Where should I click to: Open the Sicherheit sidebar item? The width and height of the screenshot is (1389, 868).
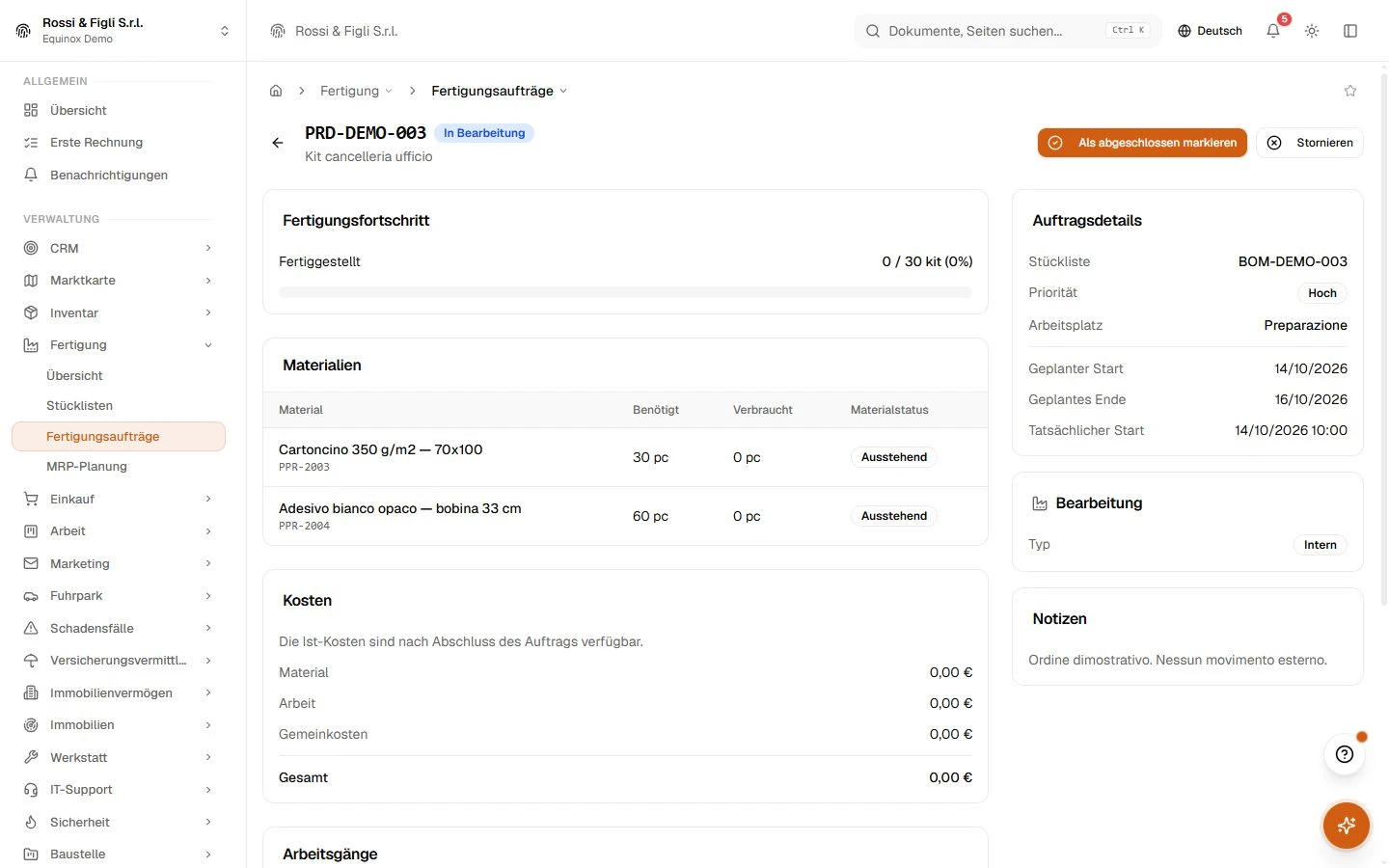coord(118,822)
